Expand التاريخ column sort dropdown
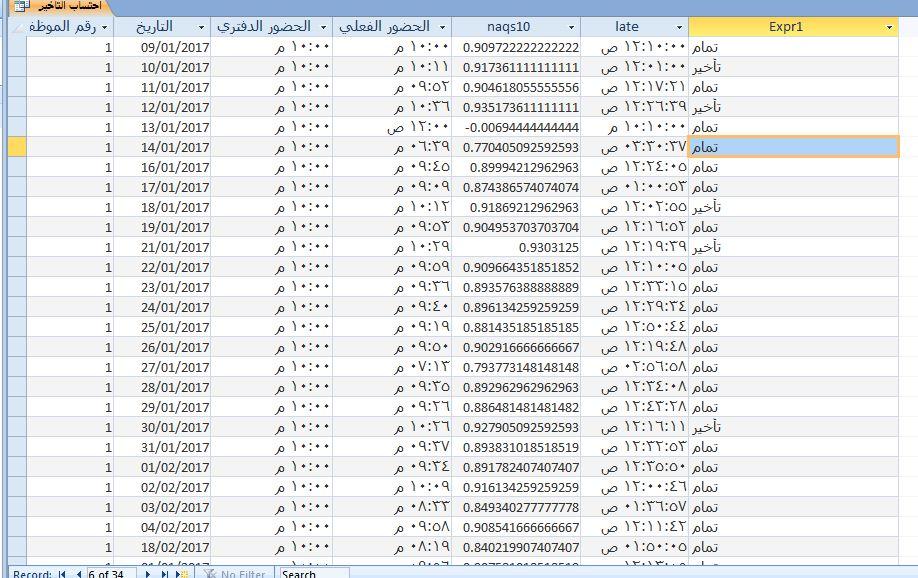The image size is (918, 578). (202, 27)
